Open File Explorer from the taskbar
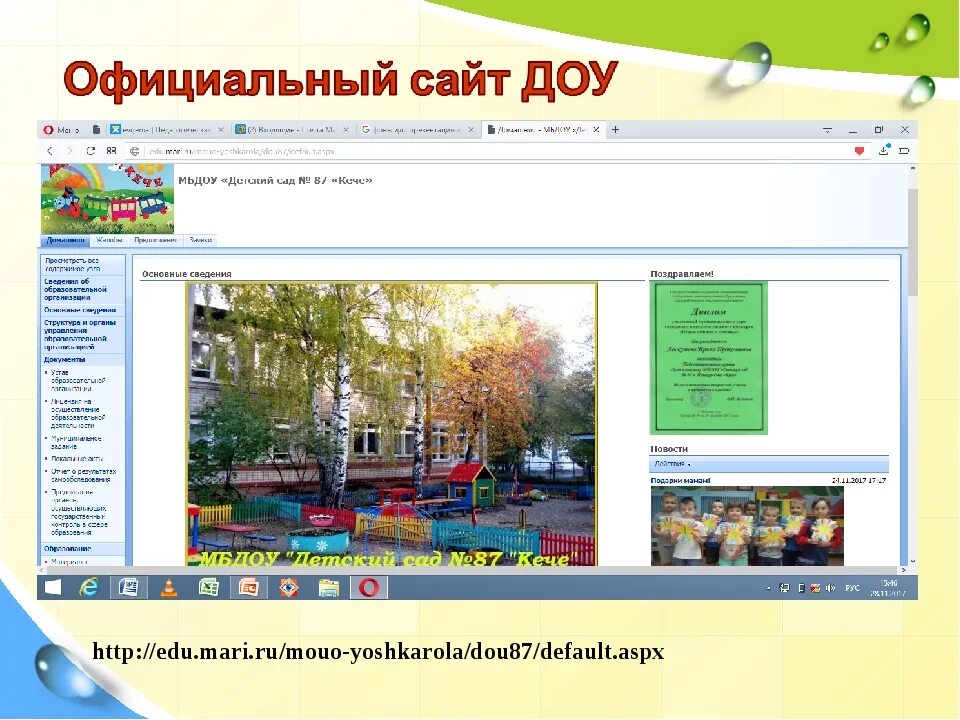This screenshot has width=960, height=720. [329, 588]
